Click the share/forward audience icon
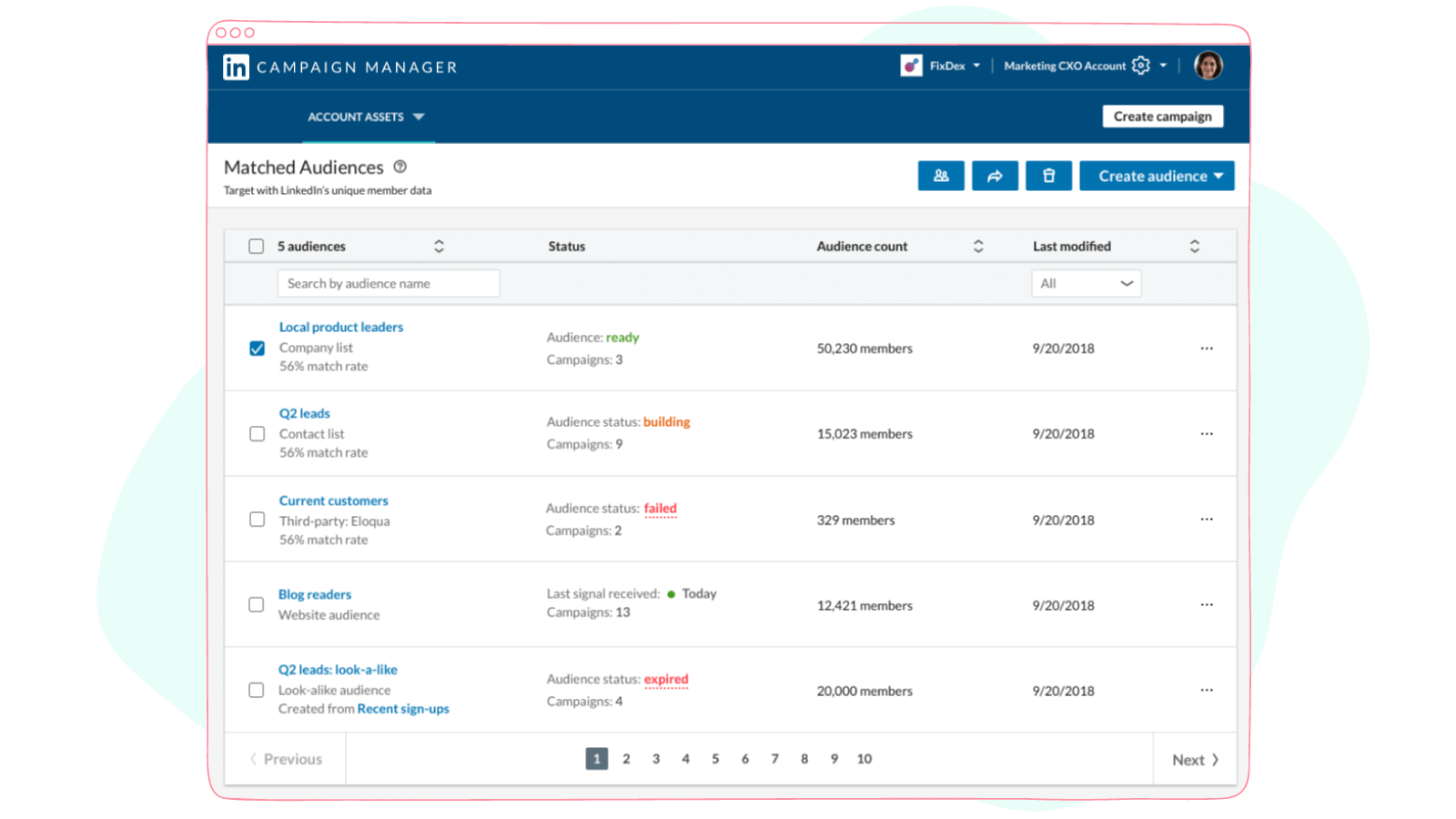 [995, 176]
